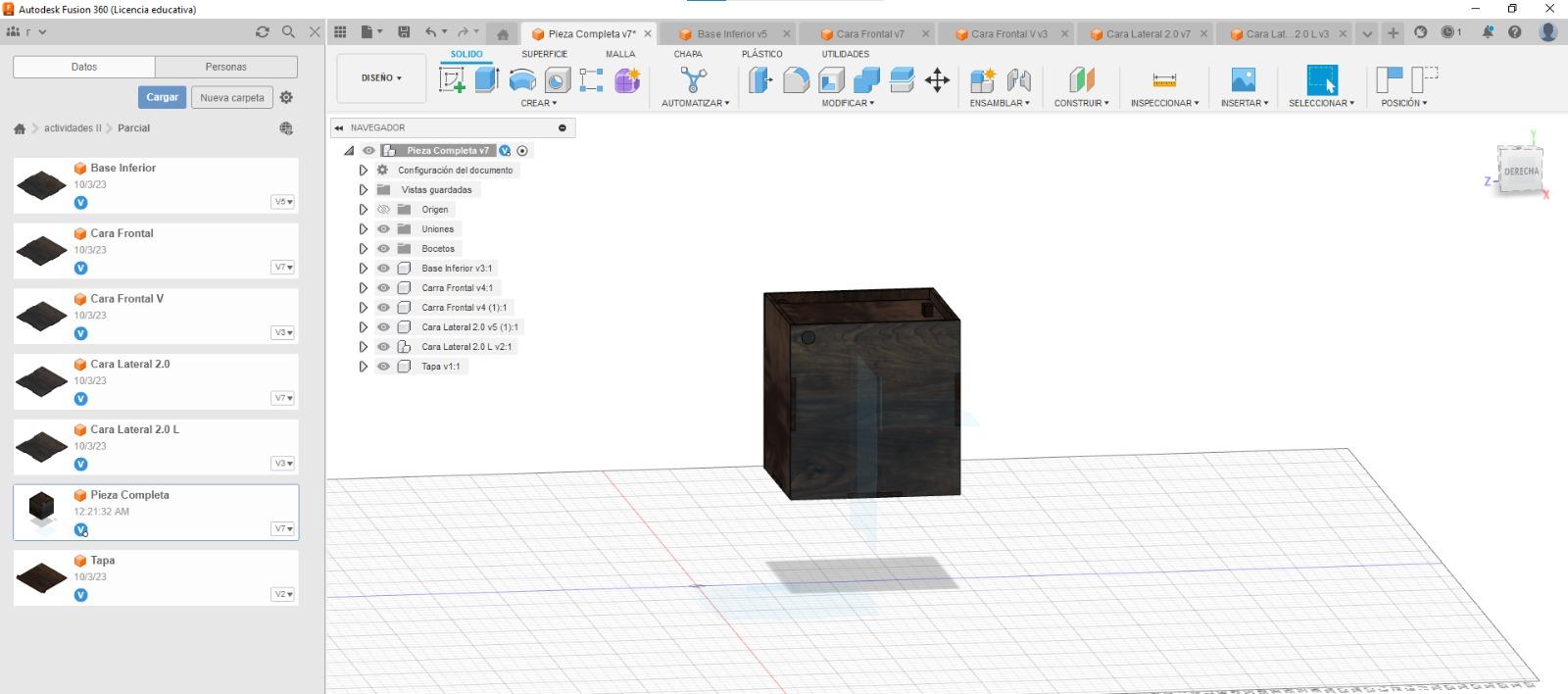Image resolution: width=1568 pixels, height=694 pixels.
Task: Search in the data panel
Action: (x=288, y=32)
